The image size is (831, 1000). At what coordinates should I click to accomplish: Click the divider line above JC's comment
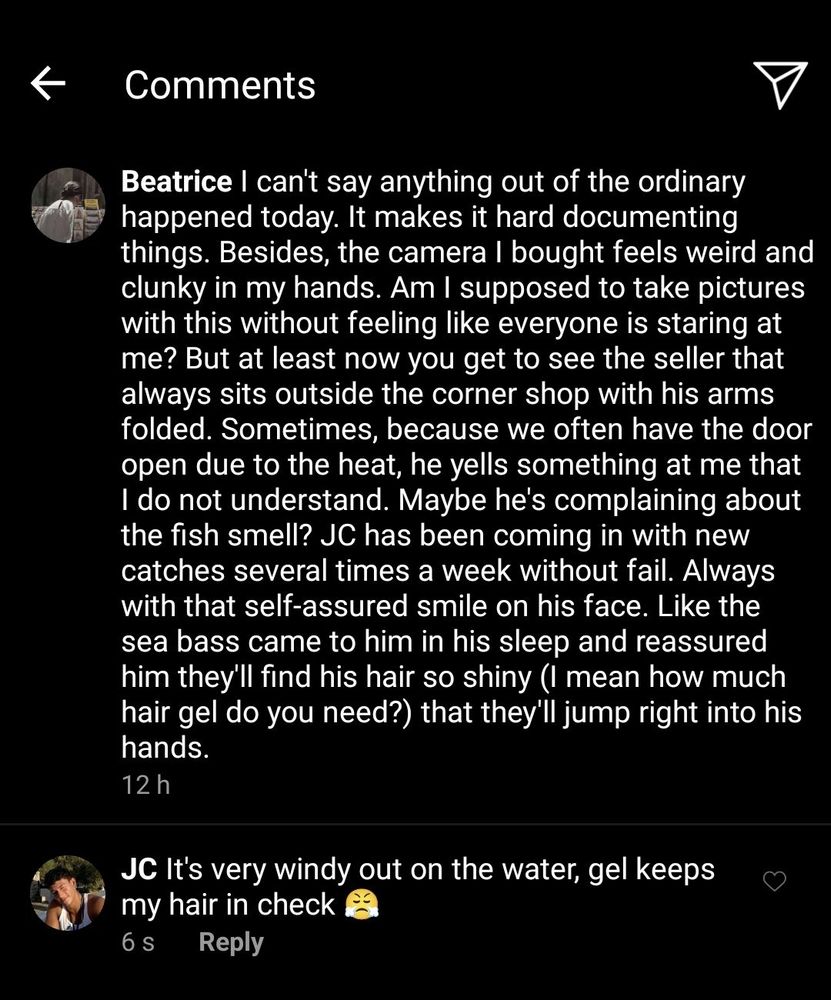(x=415, y=824)
